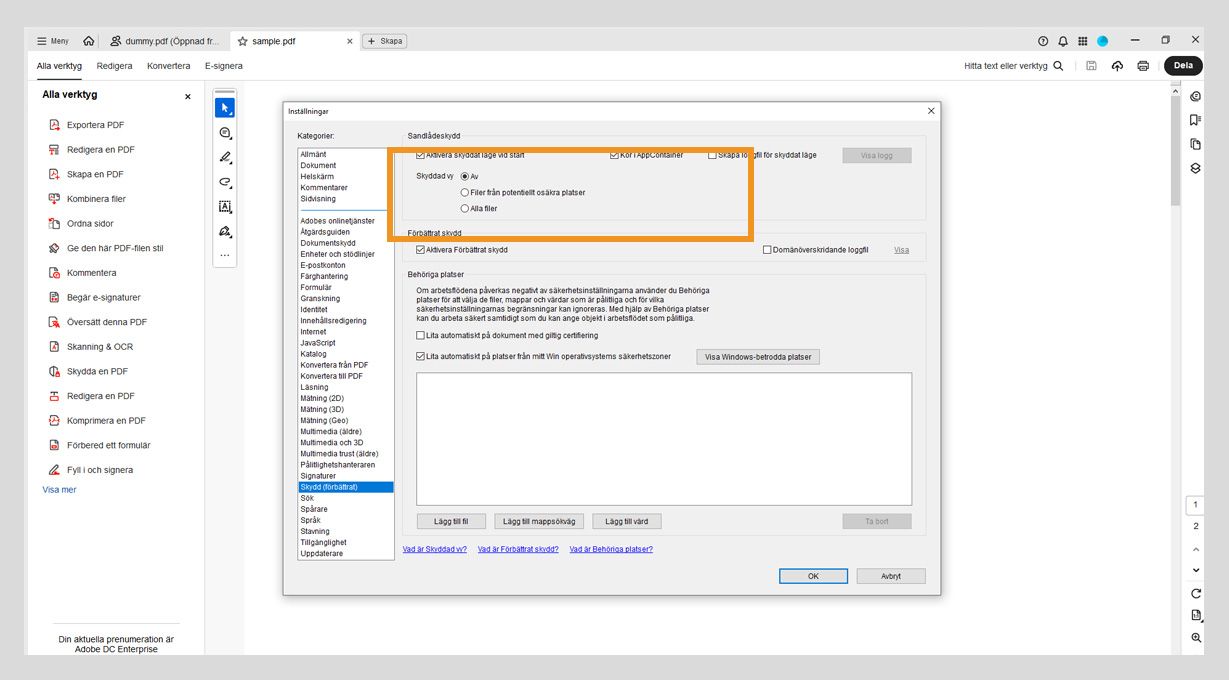Confirm settings with the OK button
Viewport: 1229px width, 680px height.
point(813,576)
